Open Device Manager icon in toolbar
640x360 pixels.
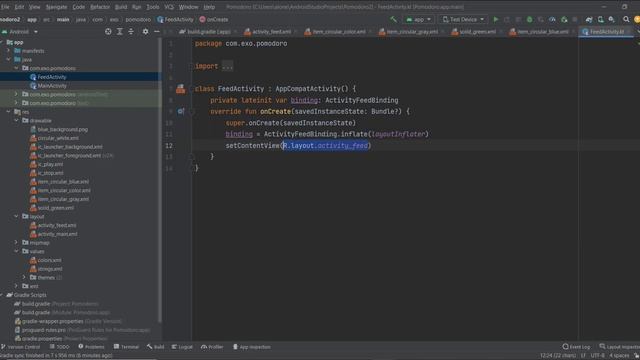point(600,19)
